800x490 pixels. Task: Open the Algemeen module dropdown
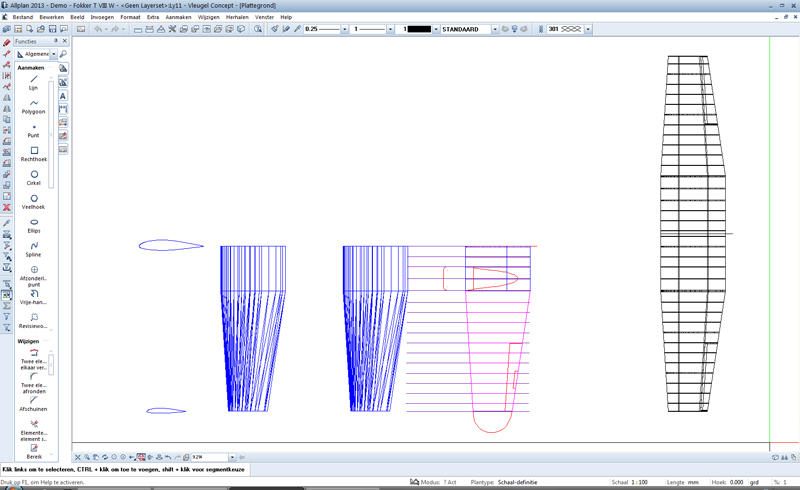click(x=54, y=54)
